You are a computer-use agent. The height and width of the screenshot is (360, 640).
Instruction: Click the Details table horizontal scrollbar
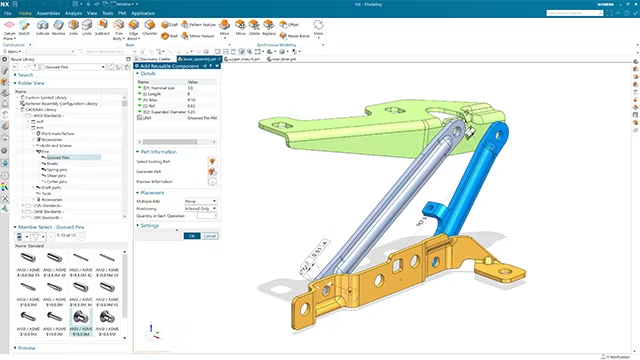pyautogui.click(x=169, y=142)
